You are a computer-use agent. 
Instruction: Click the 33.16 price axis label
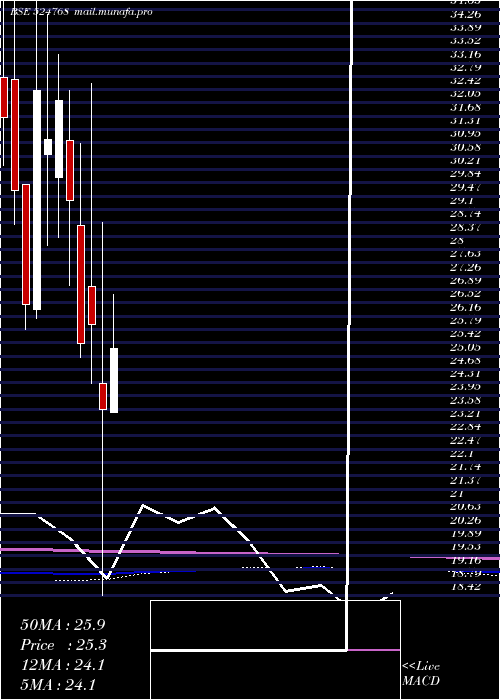click(466, 54)
